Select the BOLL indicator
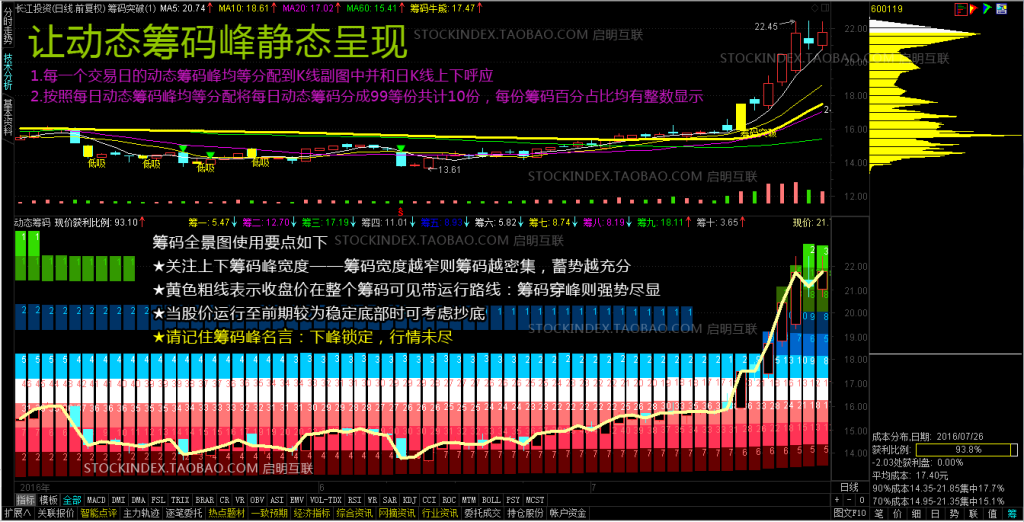 coord(491,500)
